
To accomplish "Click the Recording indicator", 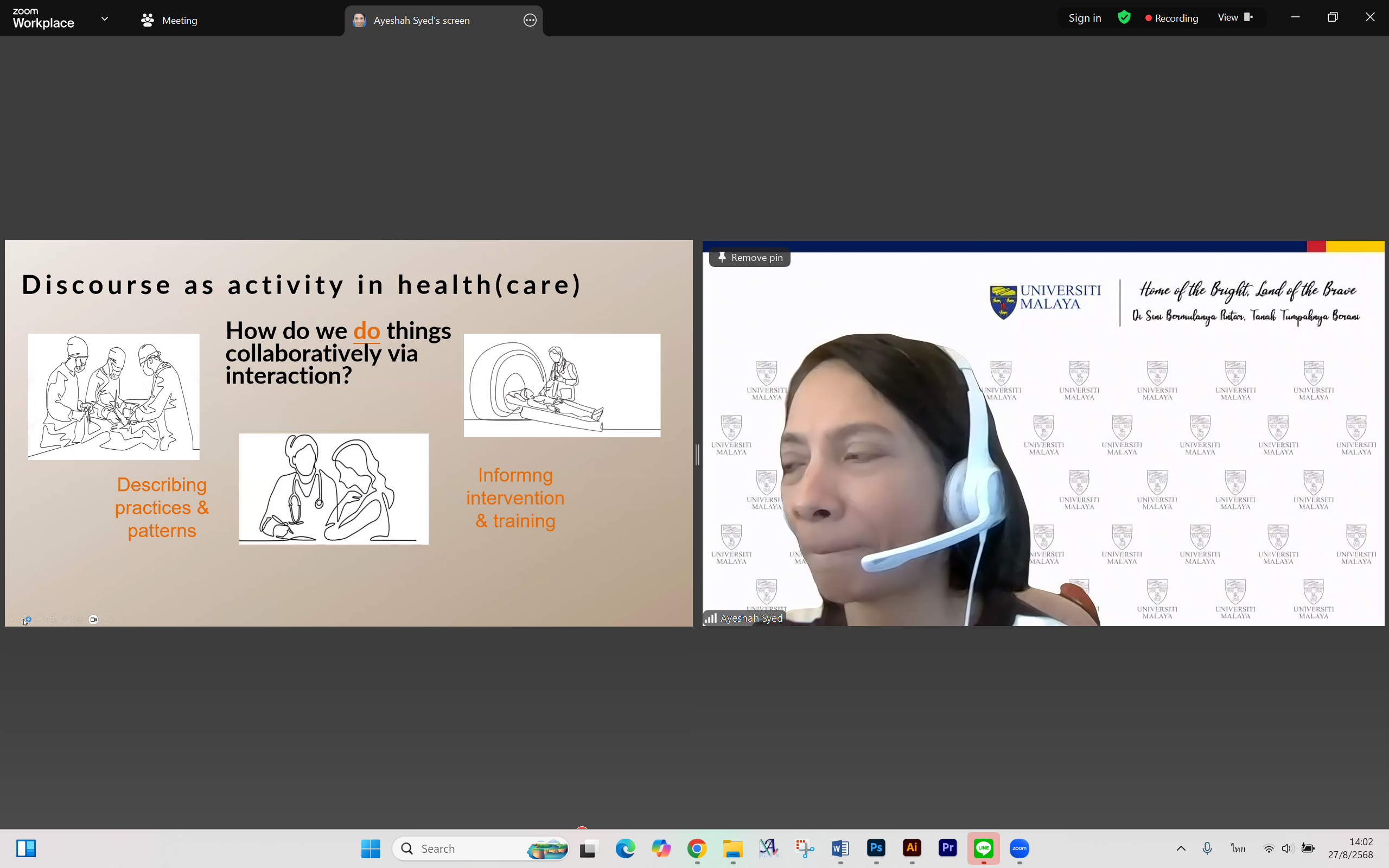I will click(1171, 18).
